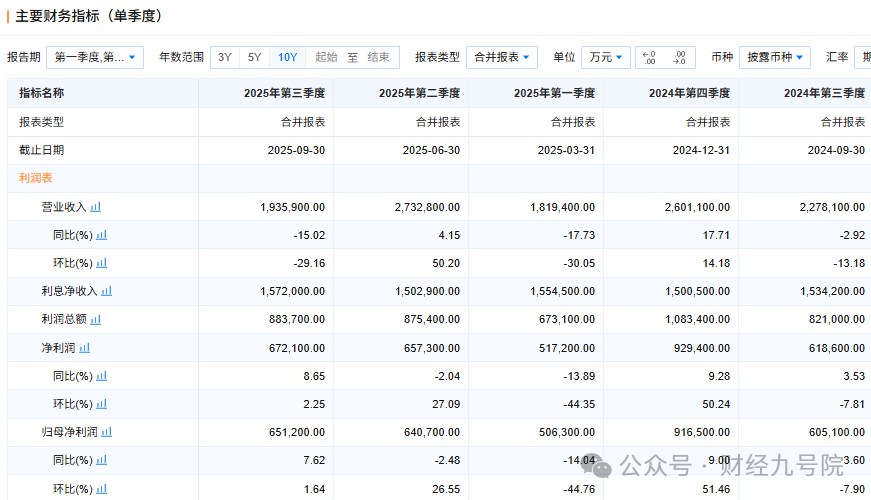Click the chart icon next to 利润总额
The image size is (871, 500).
tap(96, 319)
